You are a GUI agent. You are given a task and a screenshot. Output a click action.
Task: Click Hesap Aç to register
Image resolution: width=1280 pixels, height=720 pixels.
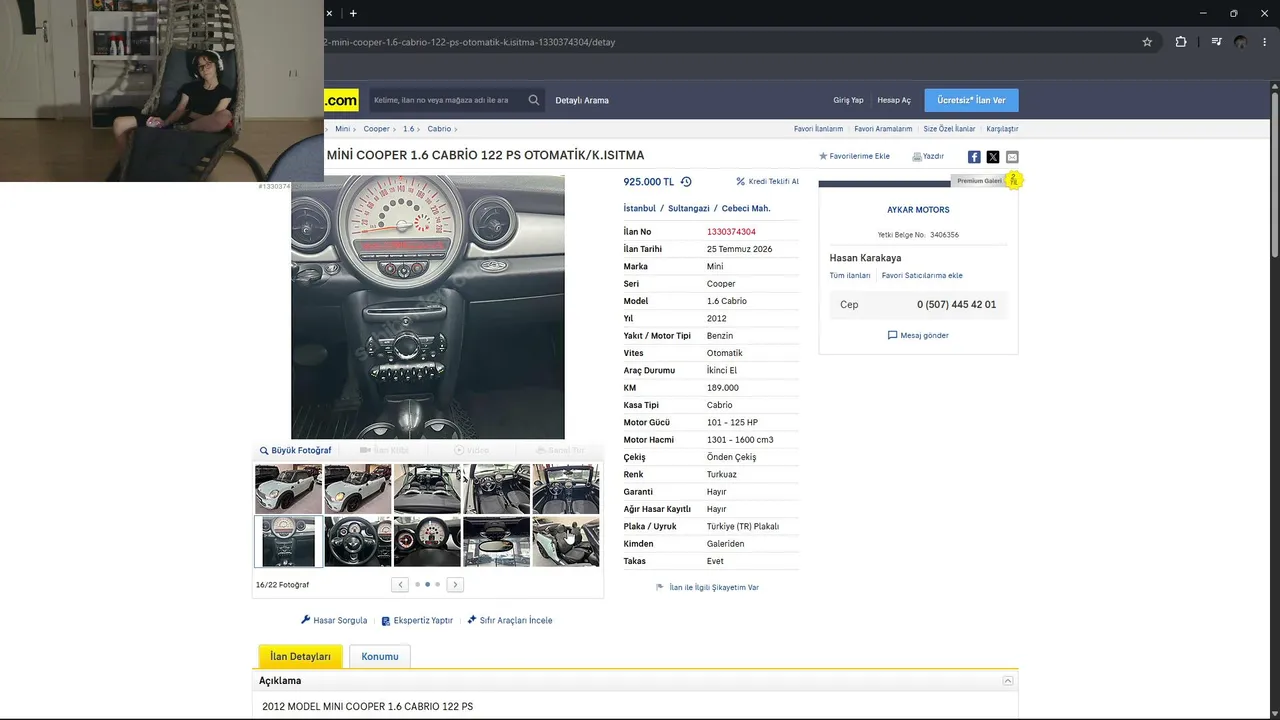click(894, 100)
